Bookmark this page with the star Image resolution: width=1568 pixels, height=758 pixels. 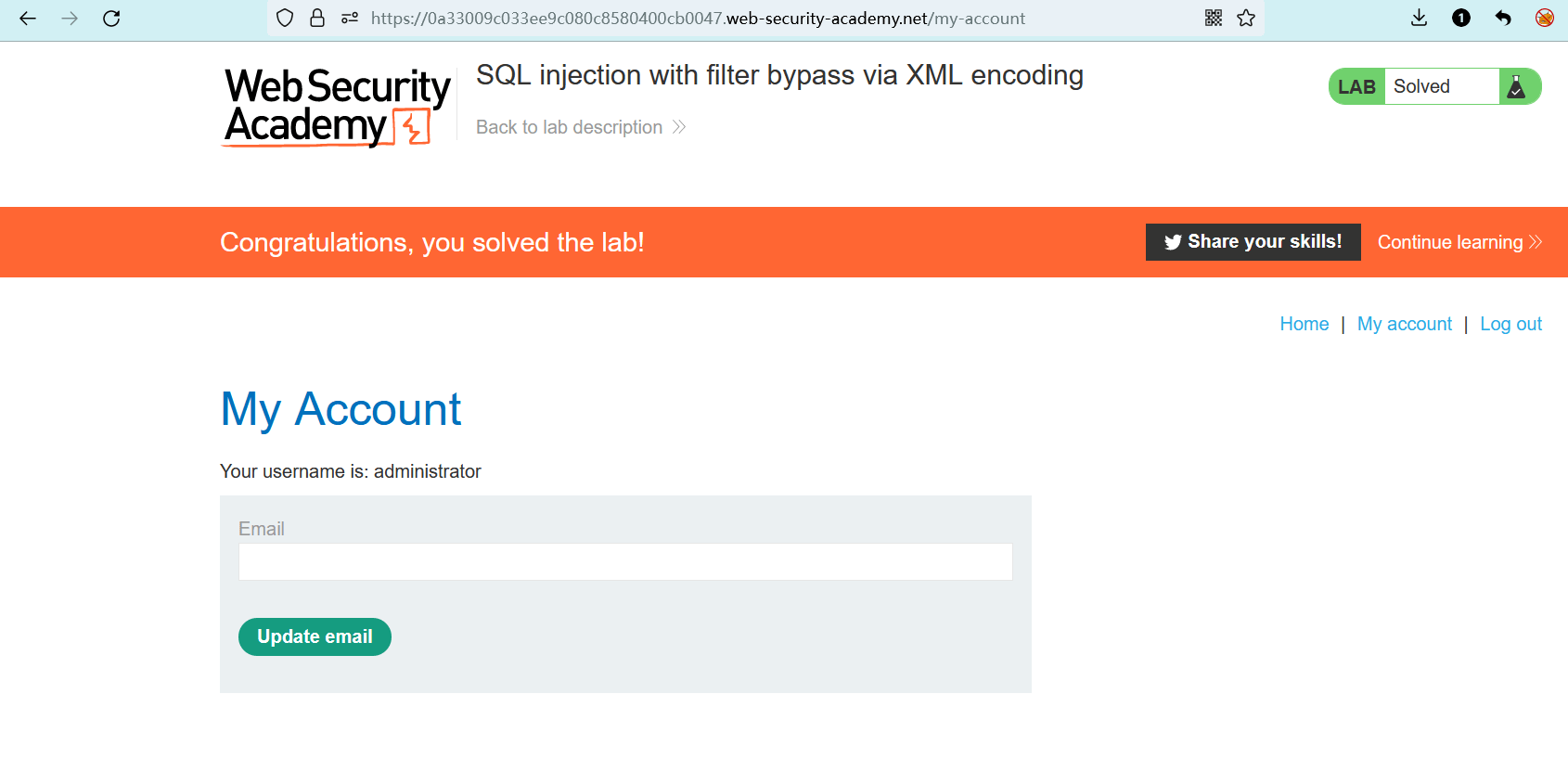tap(1246, 19)
